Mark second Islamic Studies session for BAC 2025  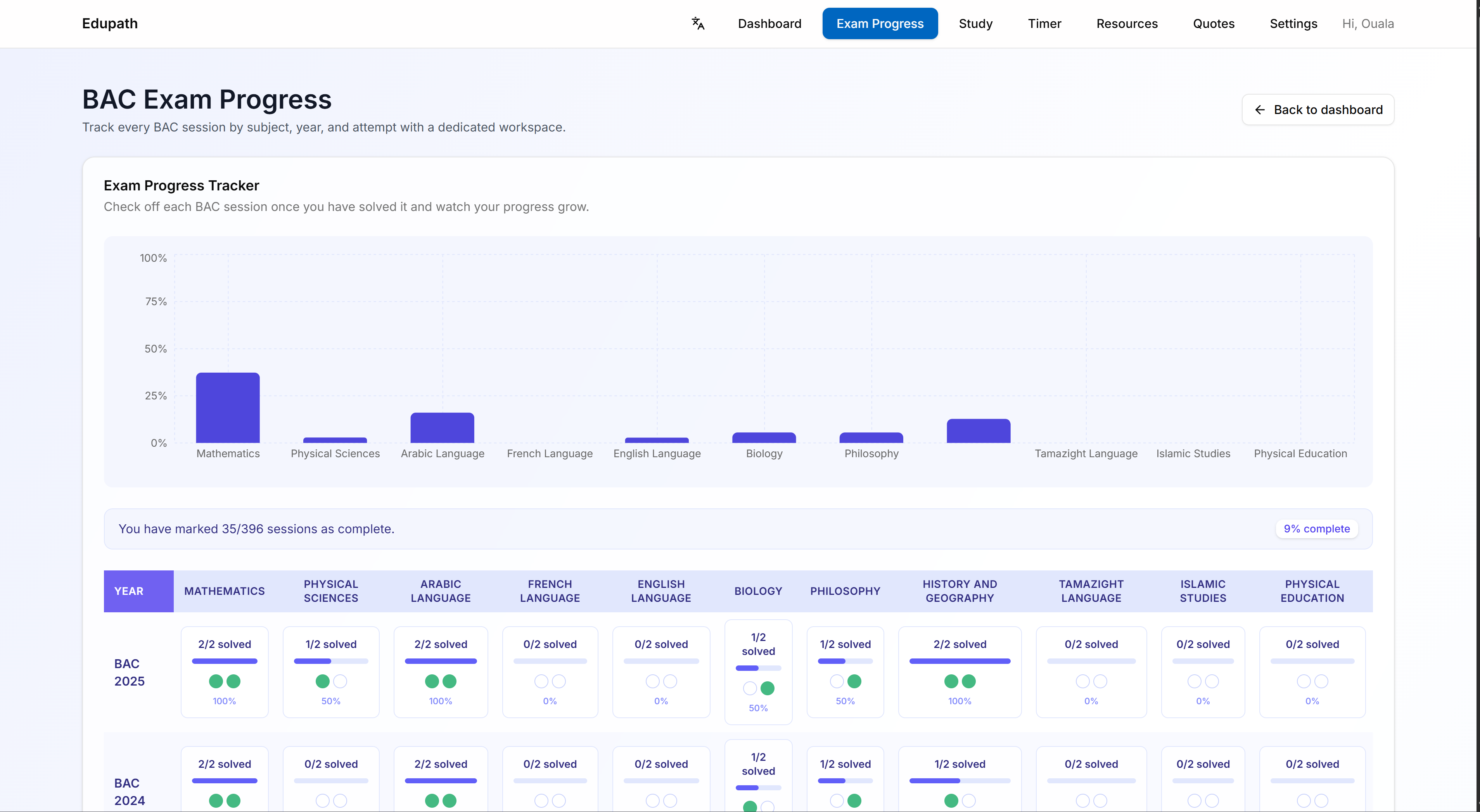coord(1212,682)
